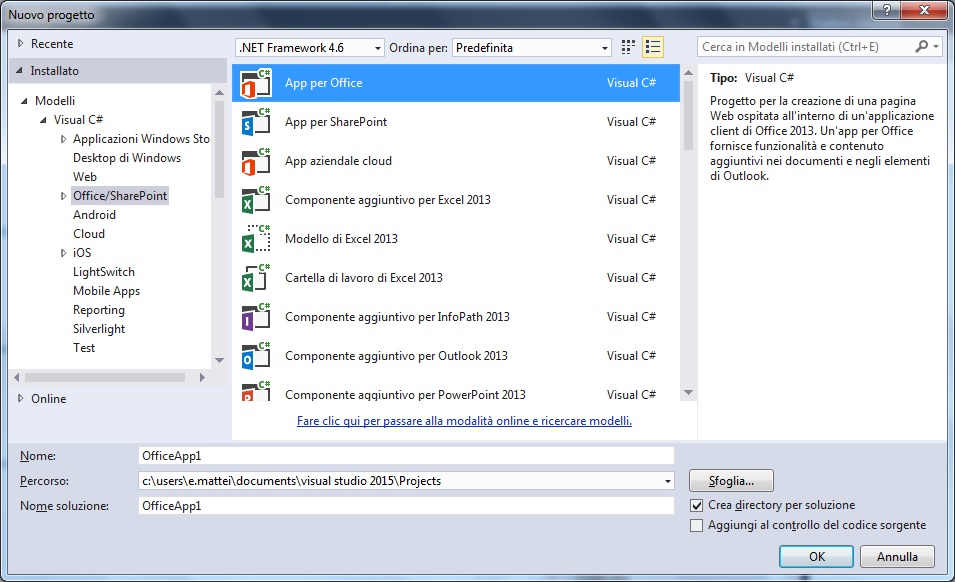
Task: Select the App per SharePoint template icon
Action: coord(256,122)
